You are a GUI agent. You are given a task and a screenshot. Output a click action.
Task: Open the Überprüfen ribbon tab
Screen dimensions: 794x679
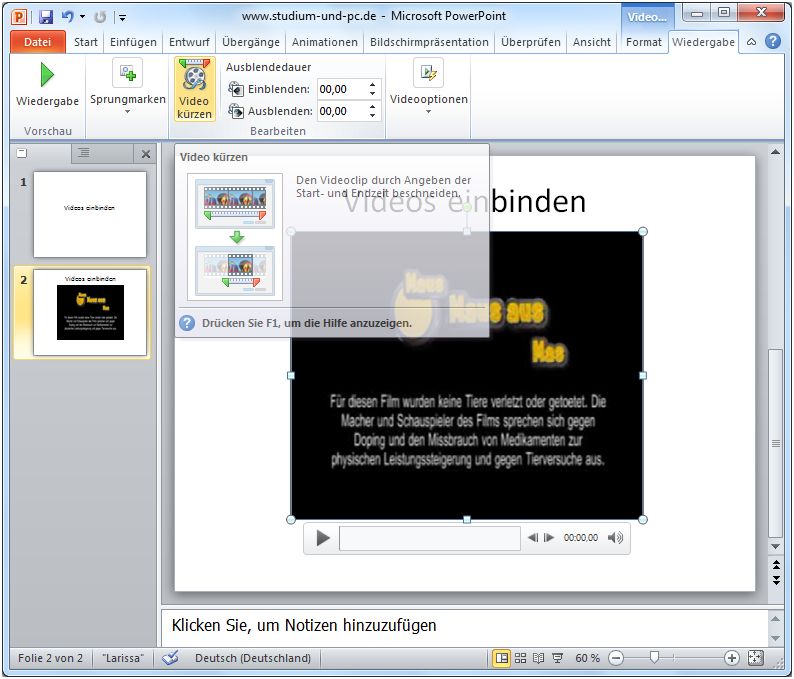click(x=531, y=42)
